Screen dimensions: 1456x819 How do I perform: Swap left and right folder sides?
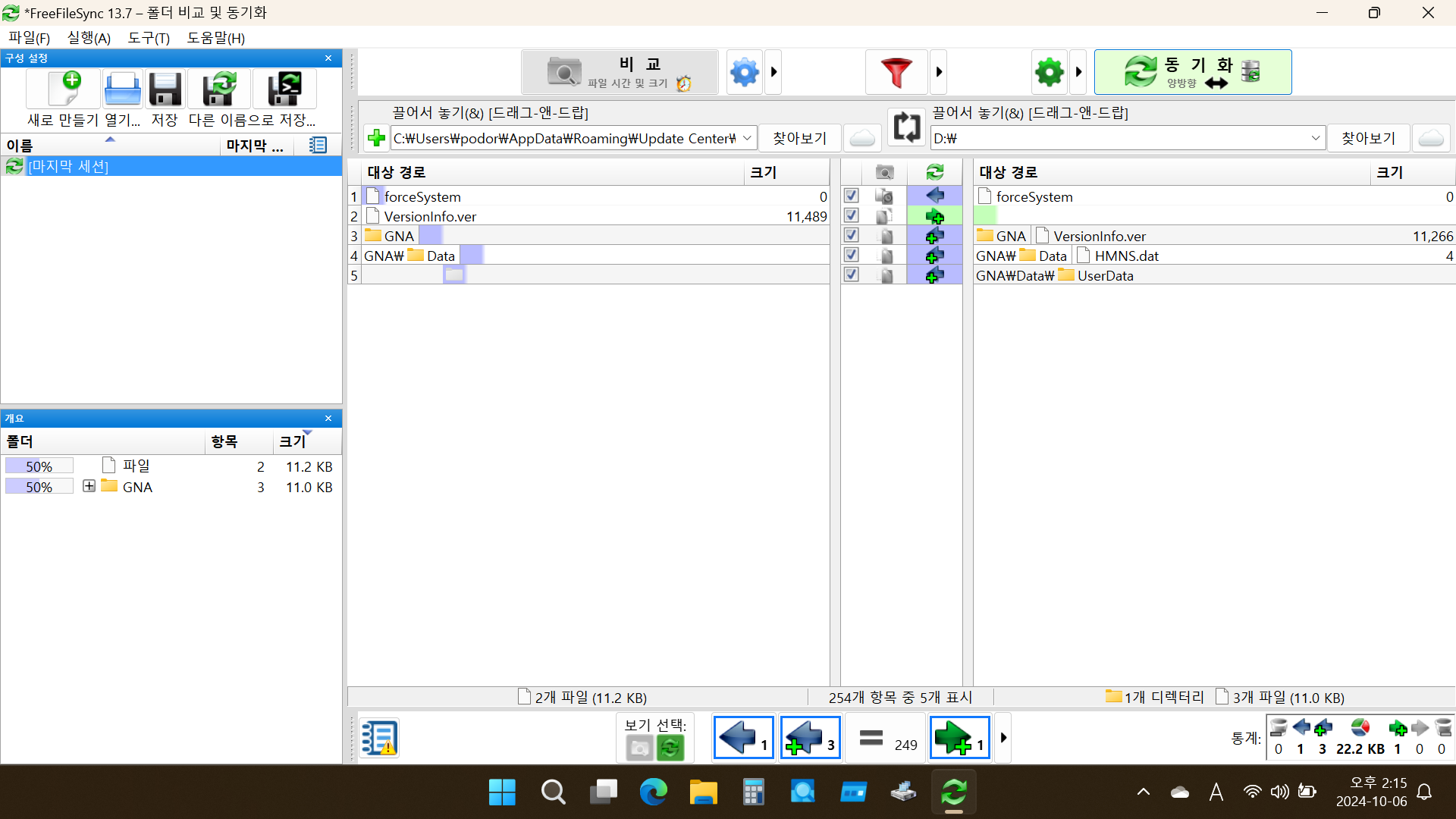(906, 127)
